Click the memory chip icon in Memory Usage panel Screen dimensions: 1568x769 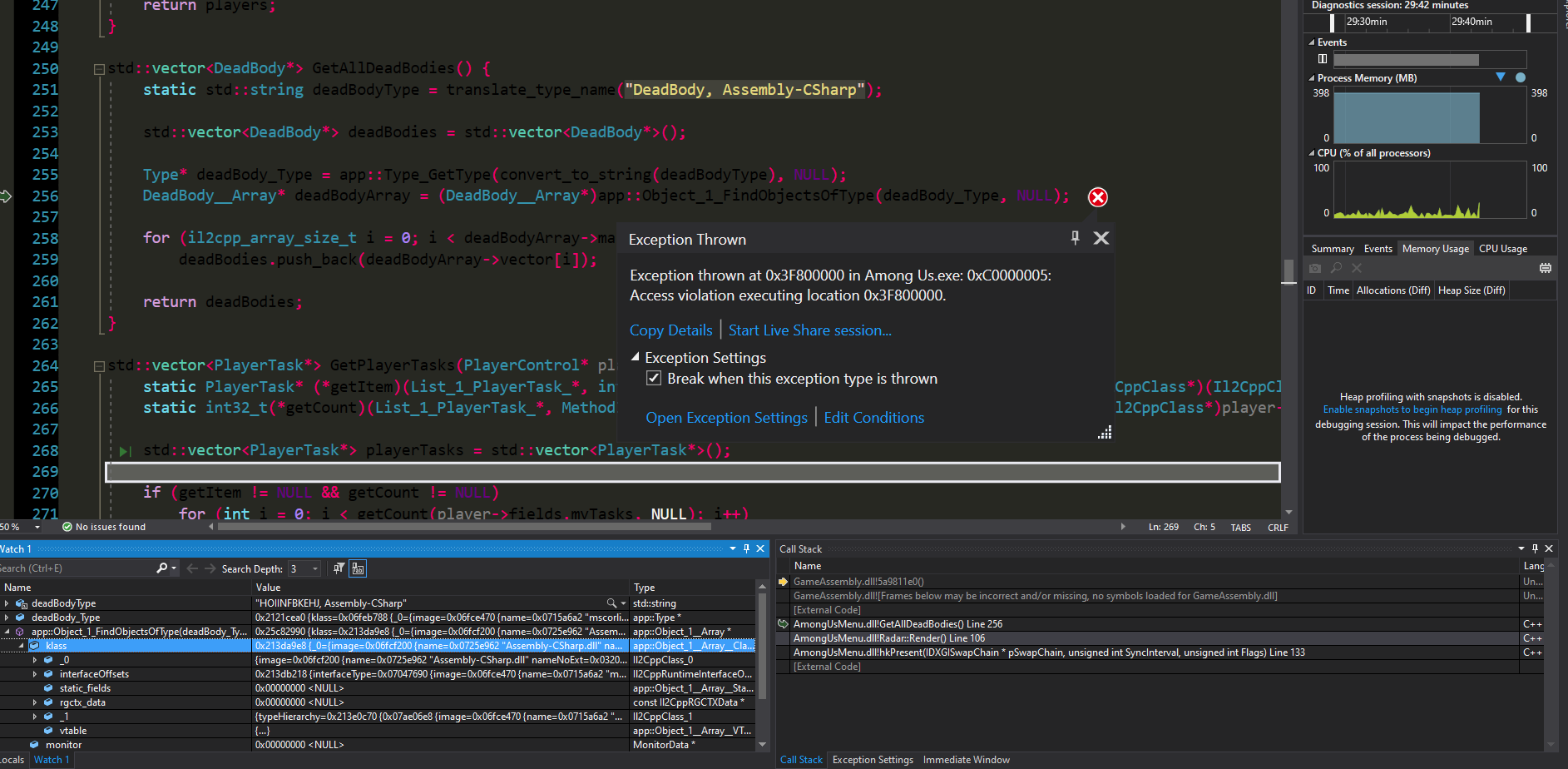[1546, 268]
